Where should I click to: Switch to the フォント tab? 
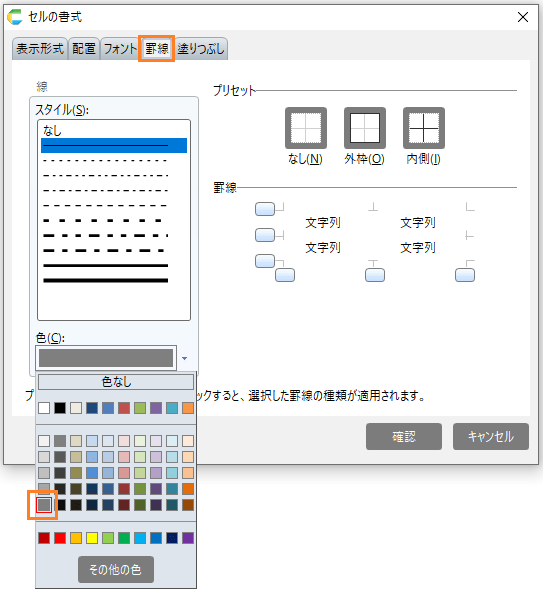point(120,49)
